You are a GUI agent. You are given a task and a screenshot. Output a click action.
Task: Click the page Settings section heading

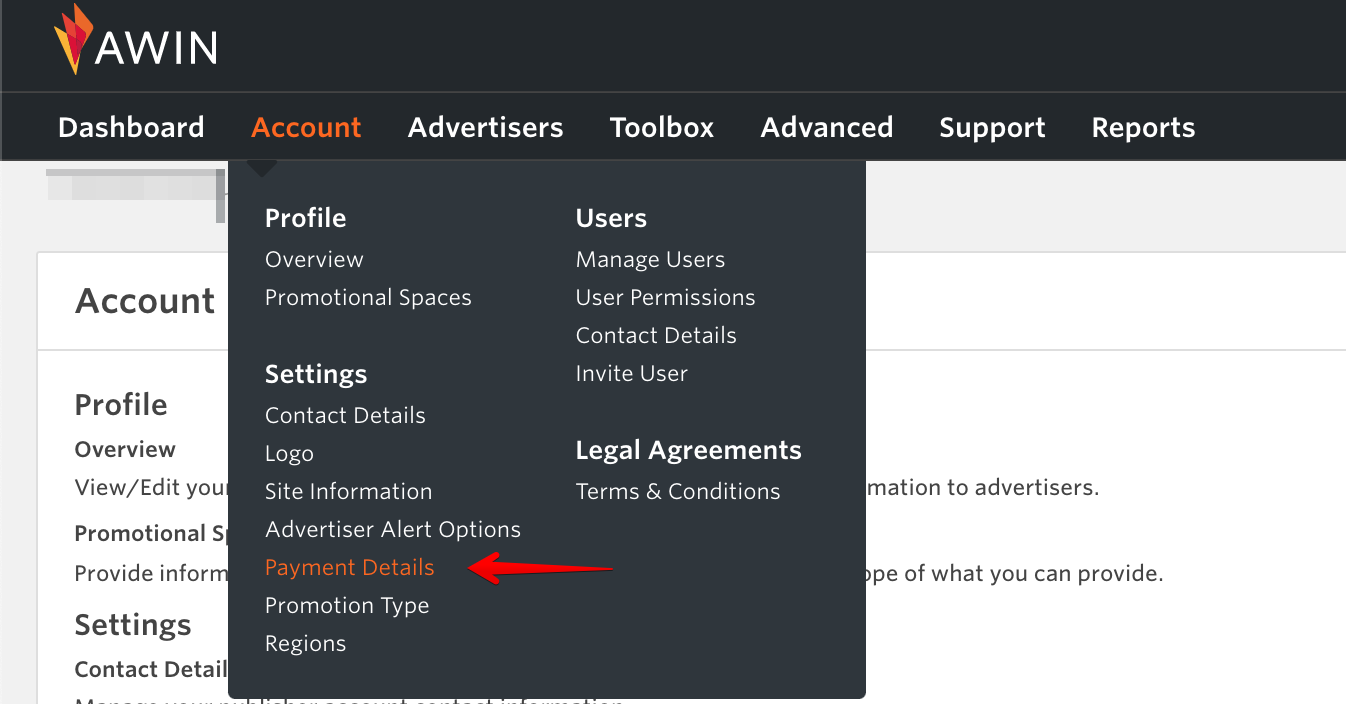[133, 626]
